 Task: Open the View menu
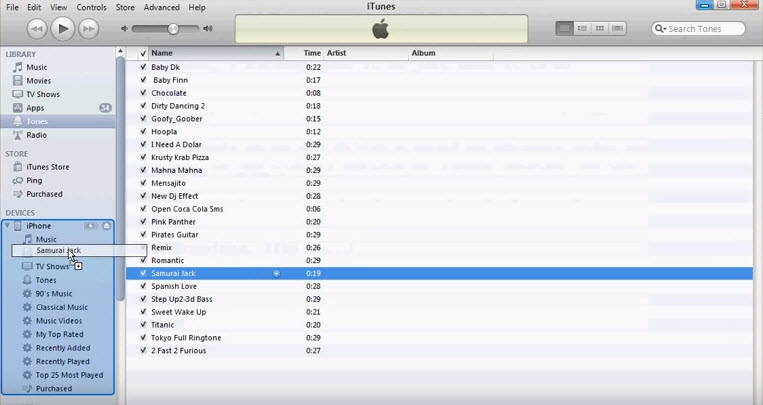click(x=58, y=7)
